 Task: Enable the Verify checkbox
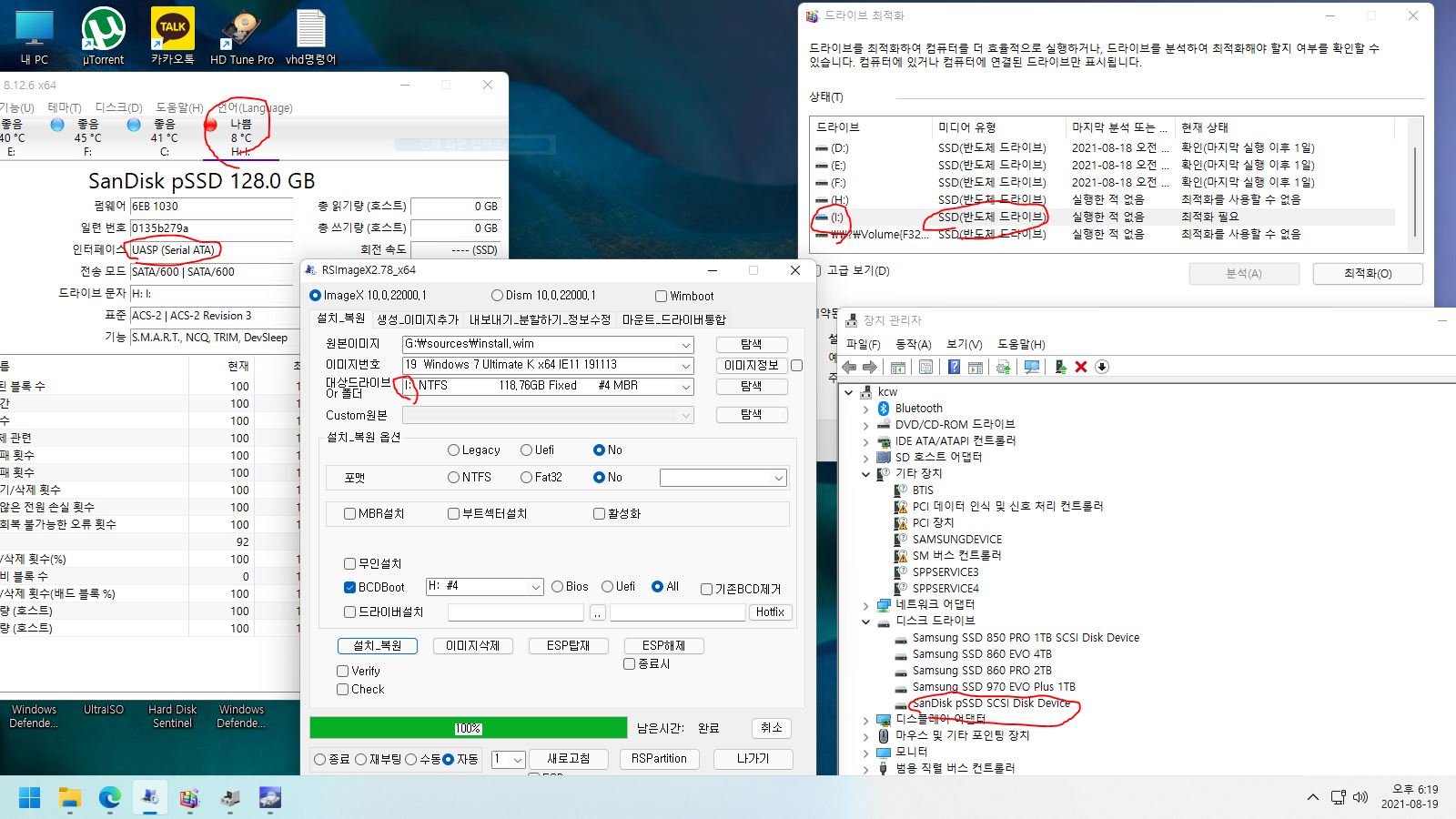(343, 672)
